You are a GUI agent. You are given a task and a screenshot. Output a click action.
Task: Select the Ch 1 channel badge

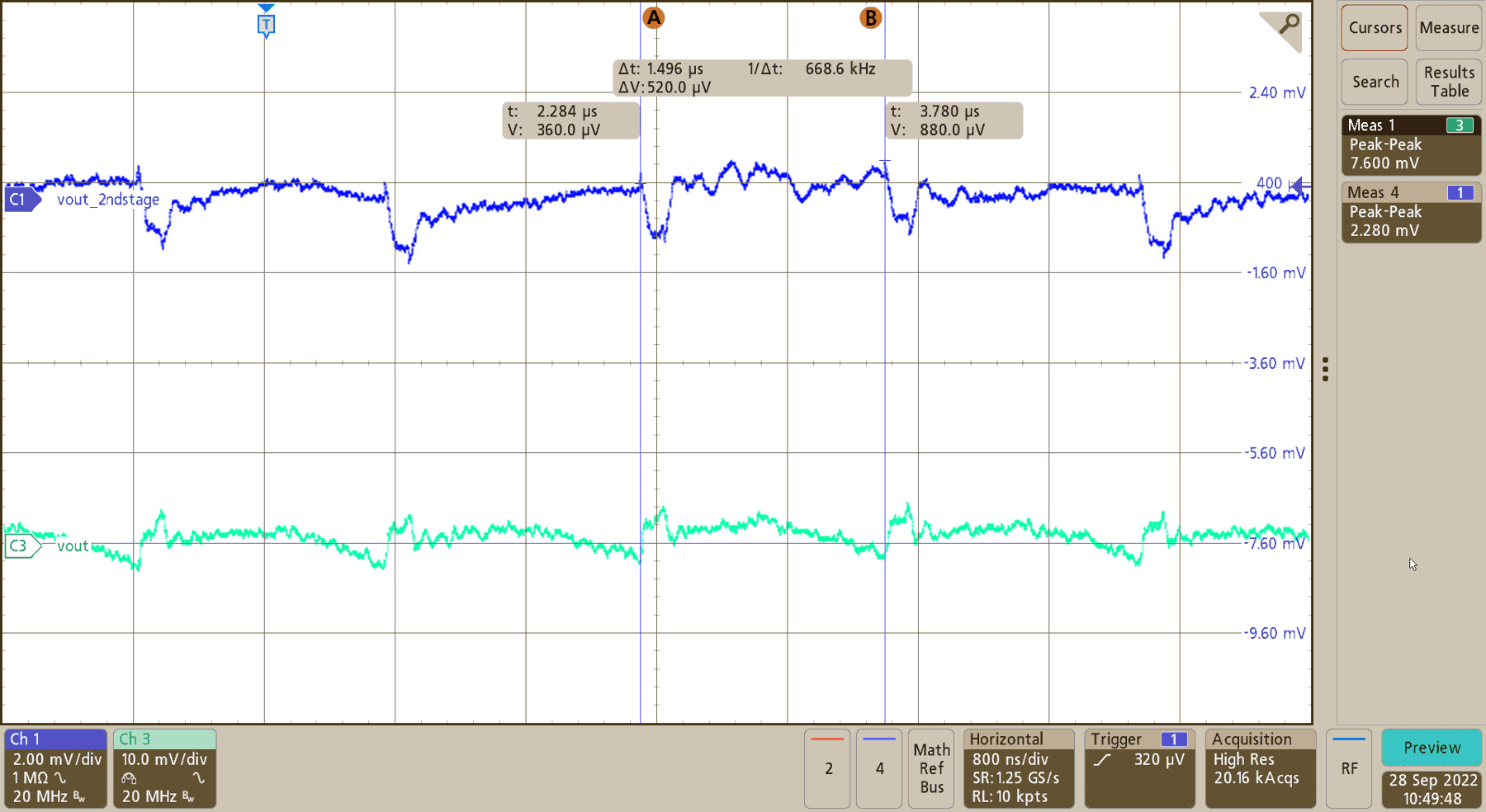[x=54, y=767]
